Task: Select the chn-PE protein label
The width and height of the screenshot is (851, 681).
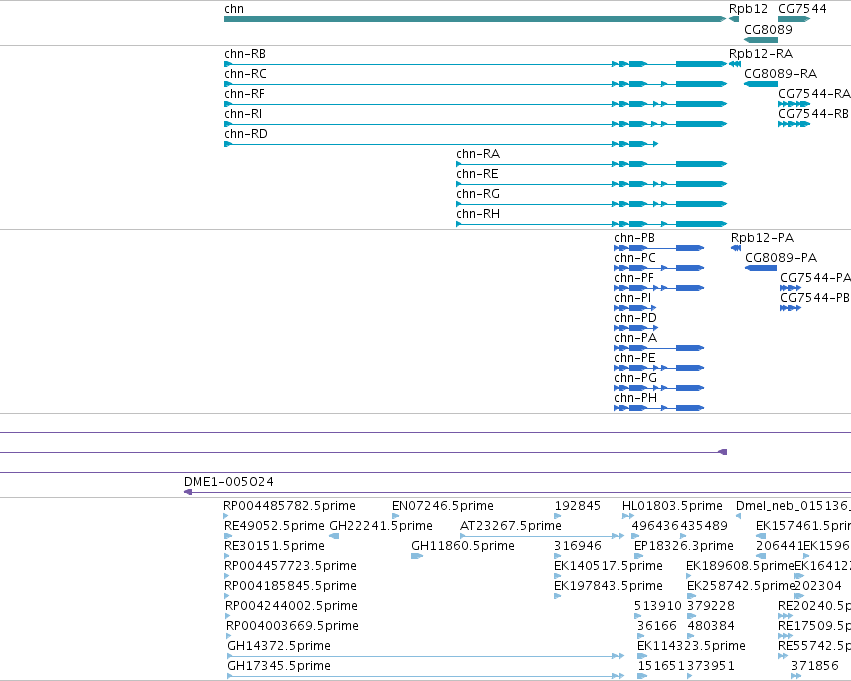Action: coord(635,358)
